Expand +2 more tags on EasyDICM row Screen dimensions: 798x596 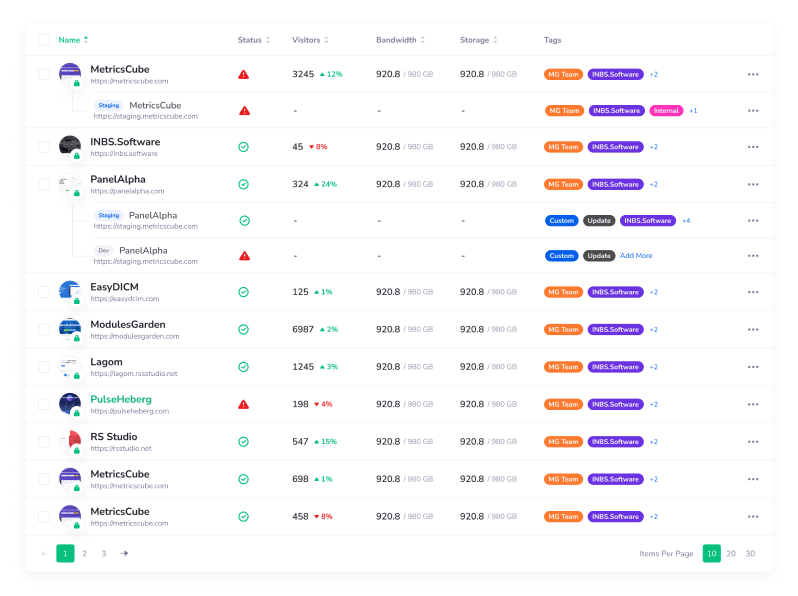tap(653, 292)
